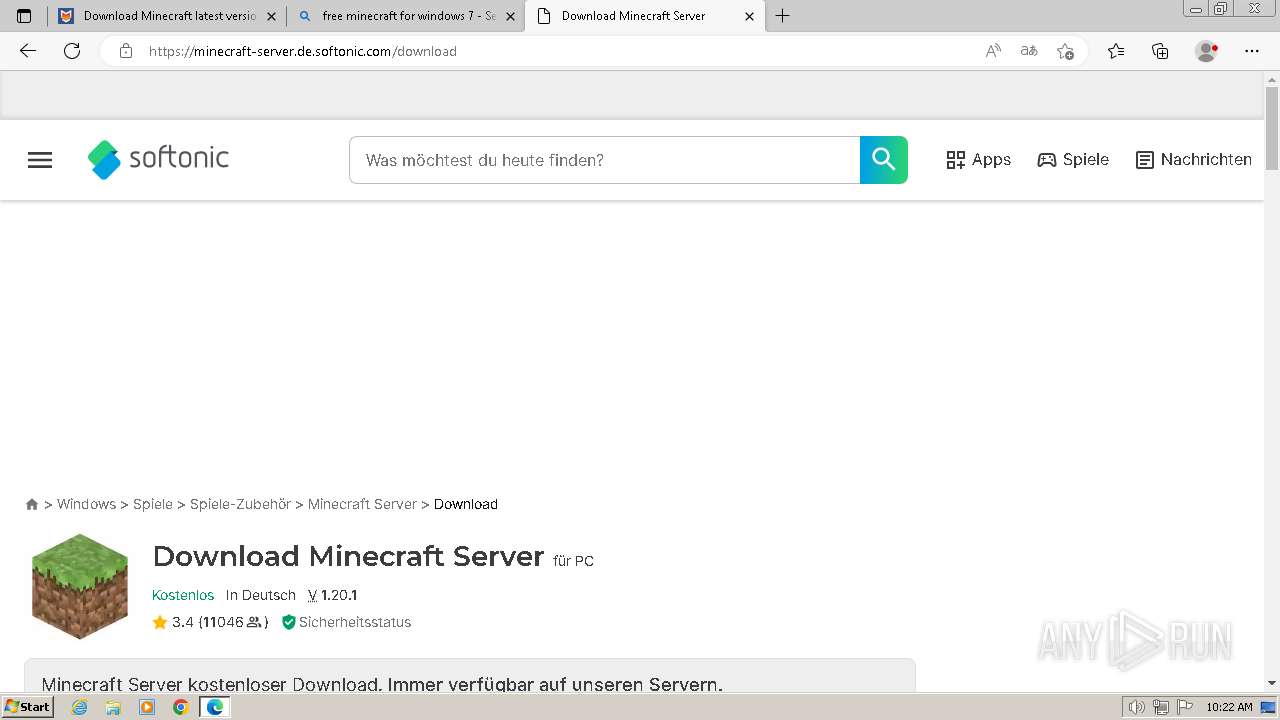Open the Favorites list
This screenshot has height=720, width=1280.
coord(1116,51)
